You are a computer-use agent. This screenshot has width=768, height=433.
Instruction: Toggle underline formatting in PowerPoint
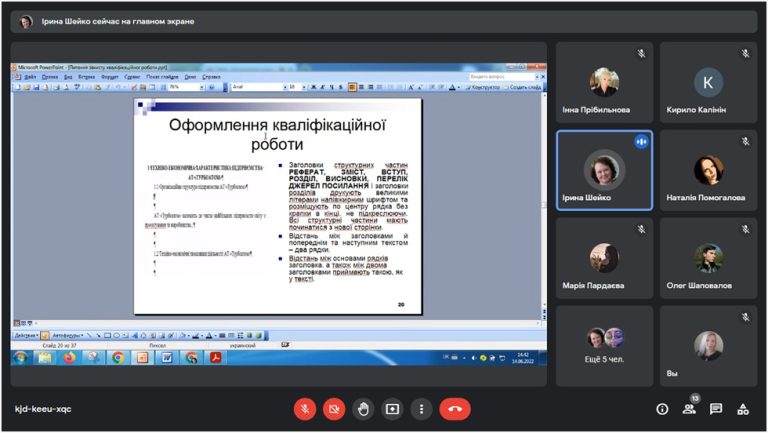(332, 87)
